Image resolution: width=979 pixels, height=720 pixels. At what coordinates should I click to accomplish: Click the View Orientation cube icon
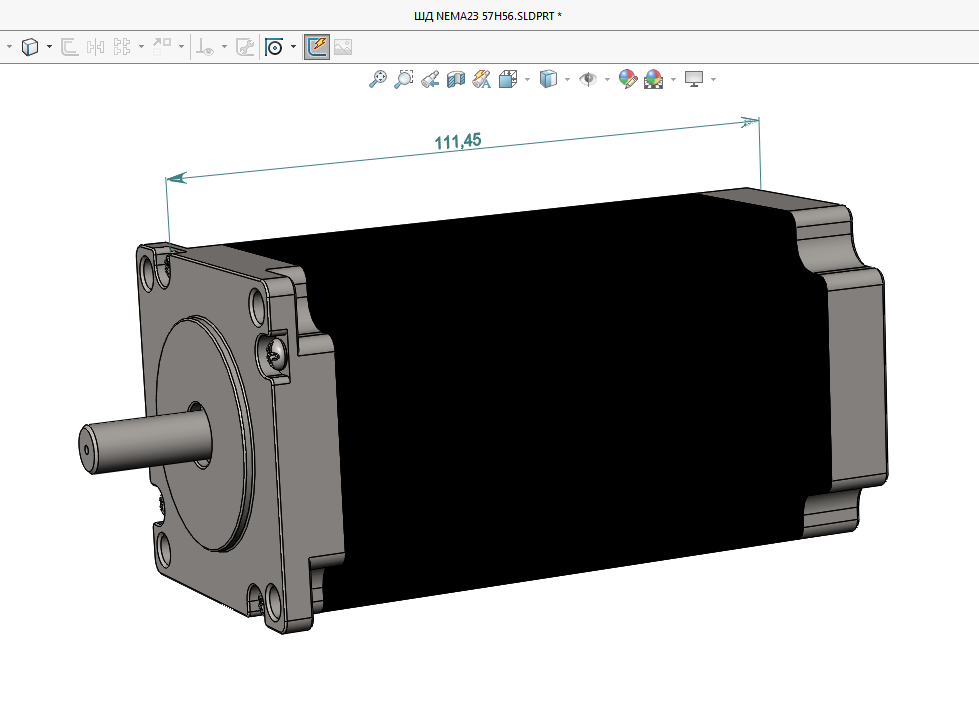(508, 79)
